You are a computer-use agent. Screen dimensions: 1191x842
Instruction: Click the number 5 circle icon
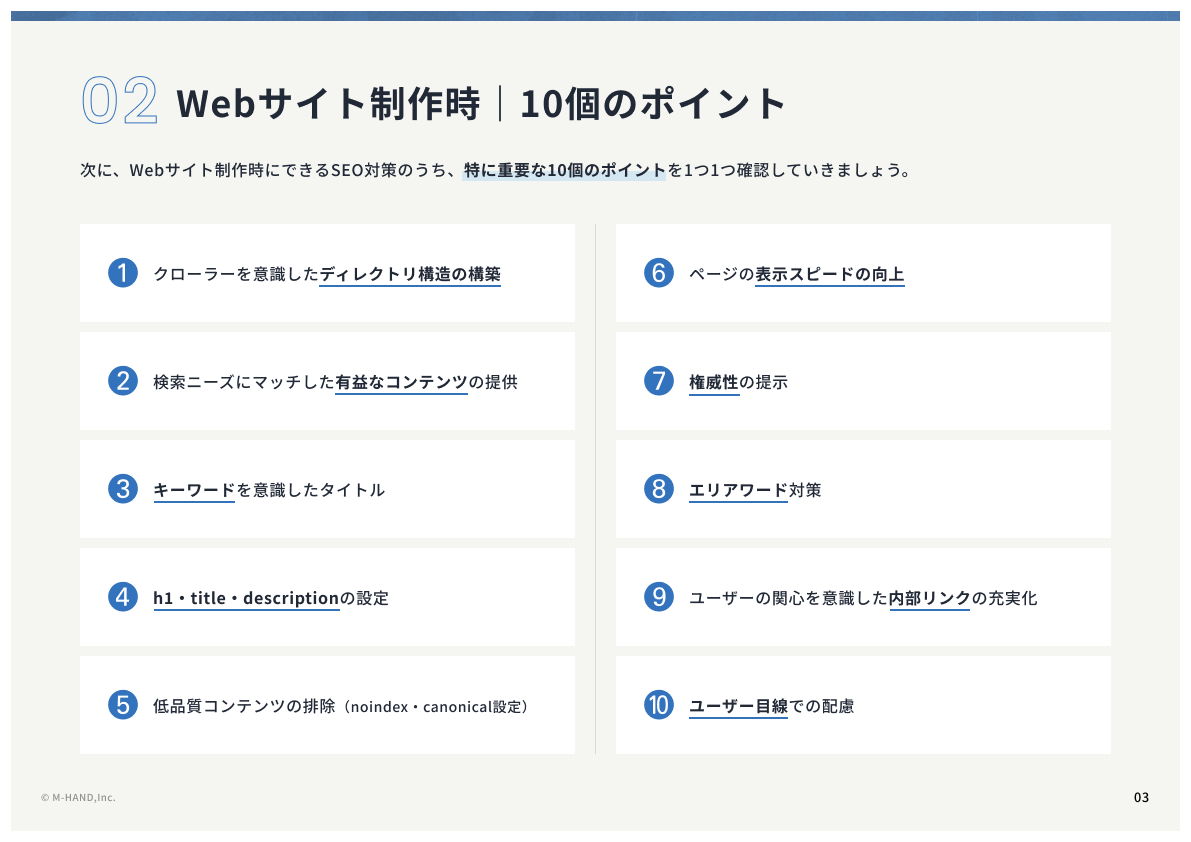point(122,705)
